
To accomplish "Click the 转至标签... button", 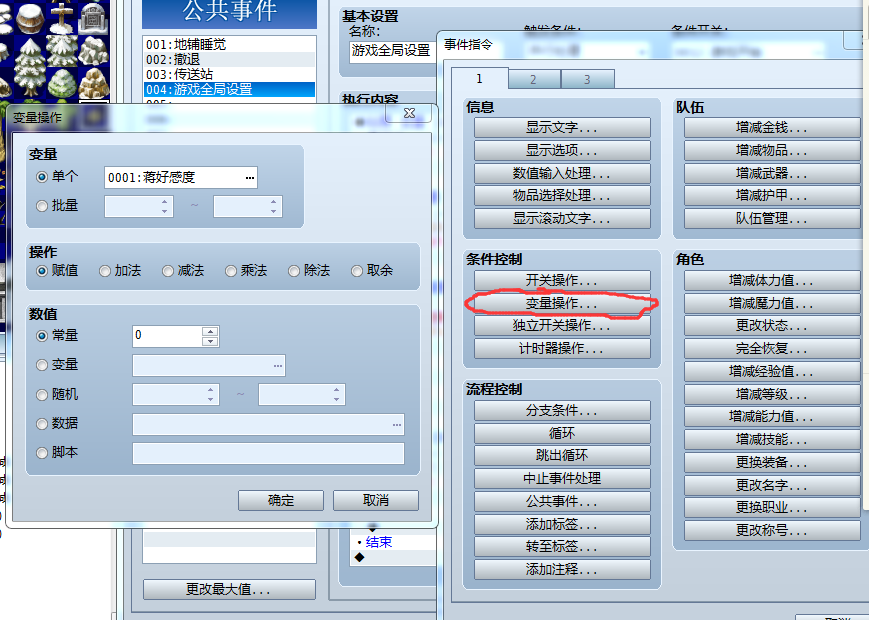I will click(562, 547).
